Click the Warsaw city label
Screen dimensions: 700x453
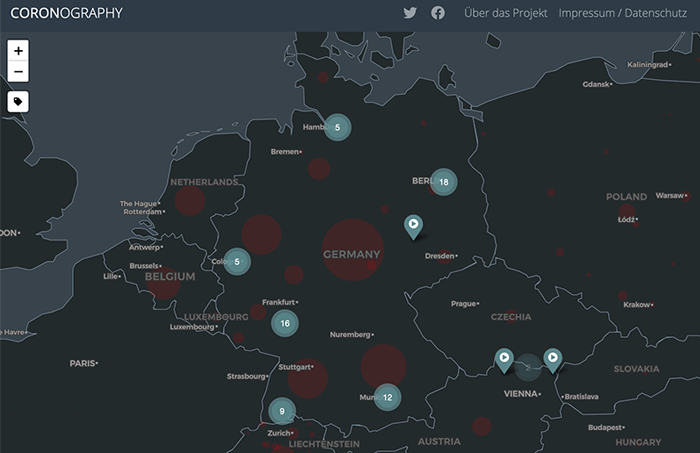tap(670, 195)
